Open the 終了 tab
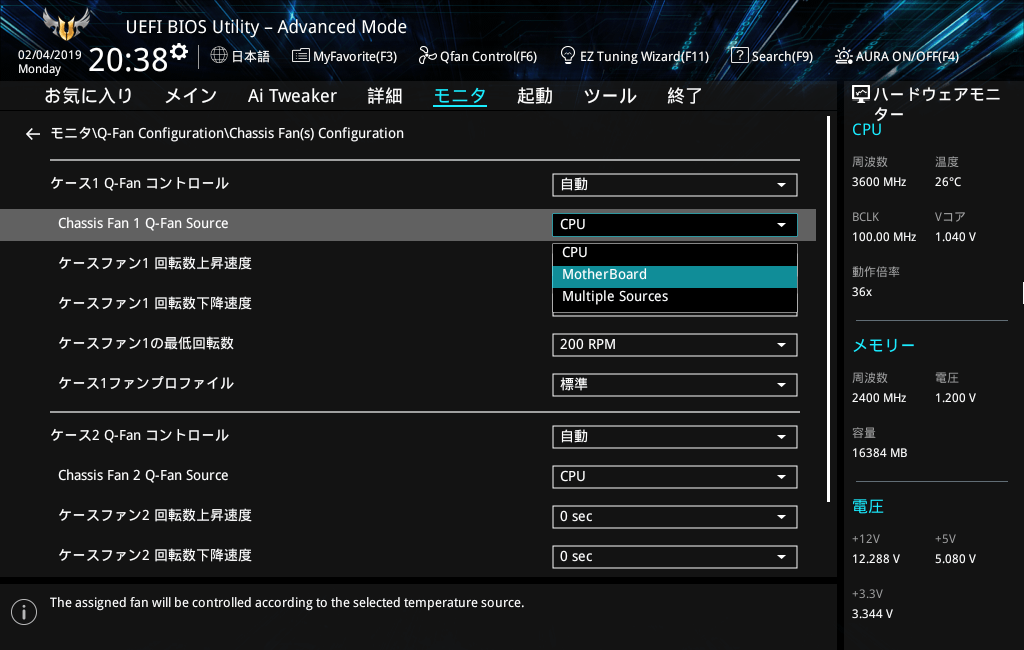This screenshot has width=1024, height=650. 684,96
